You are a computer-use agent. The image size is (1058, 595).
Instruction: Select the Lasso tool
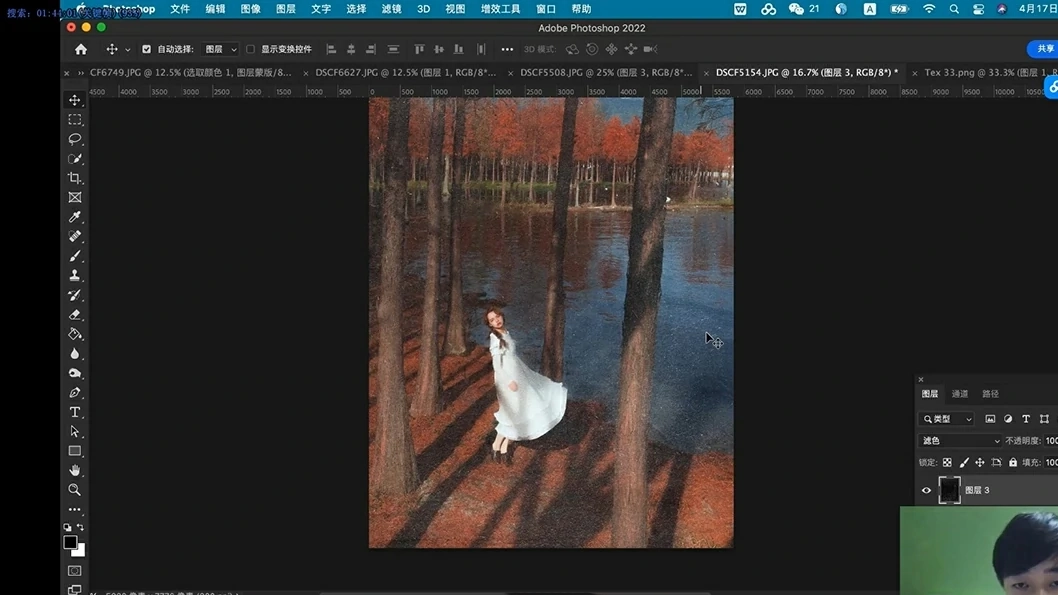(75, 139)
